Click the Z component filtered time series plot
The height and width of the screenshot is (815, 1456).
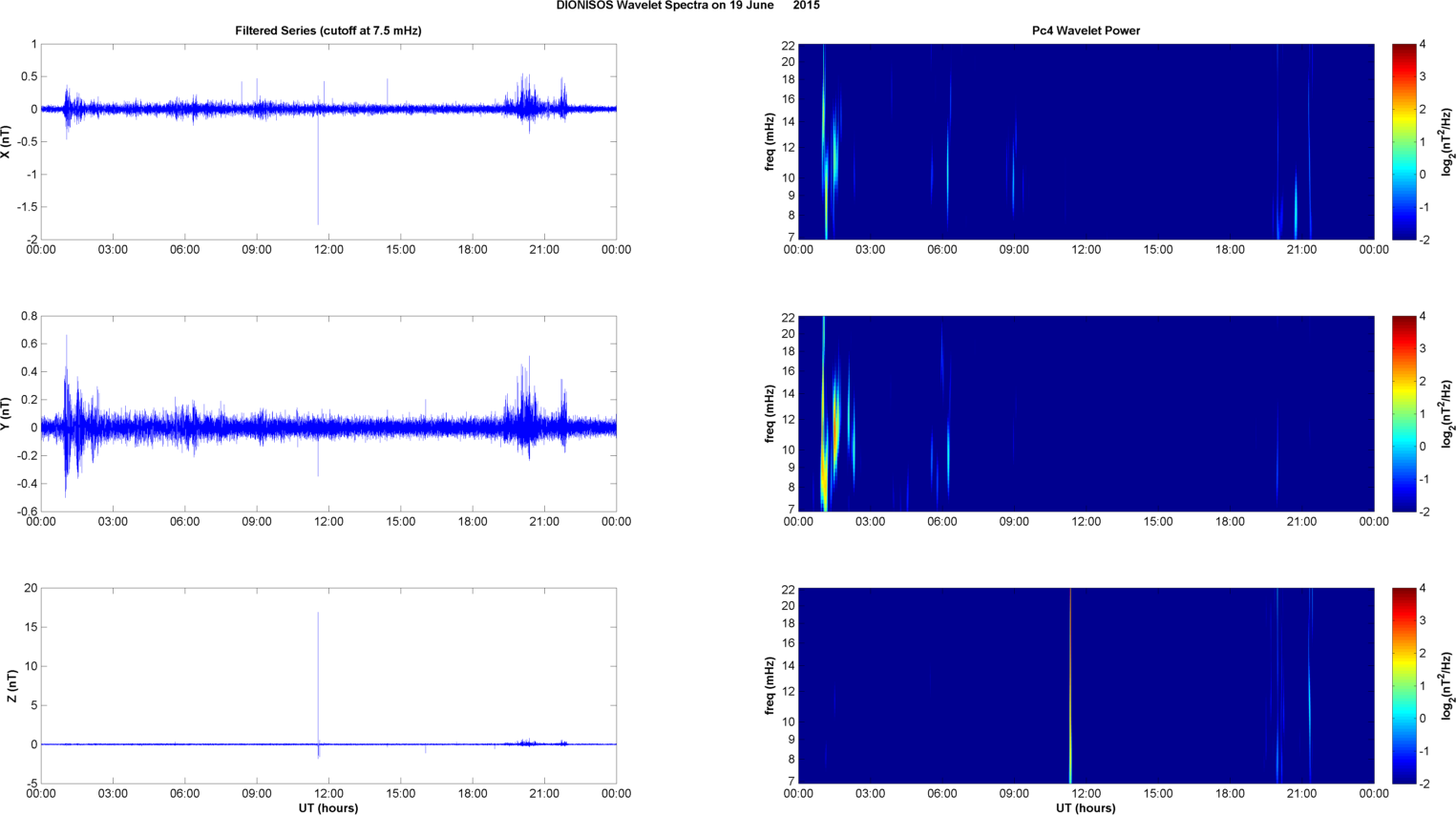(x=328, y=685)
